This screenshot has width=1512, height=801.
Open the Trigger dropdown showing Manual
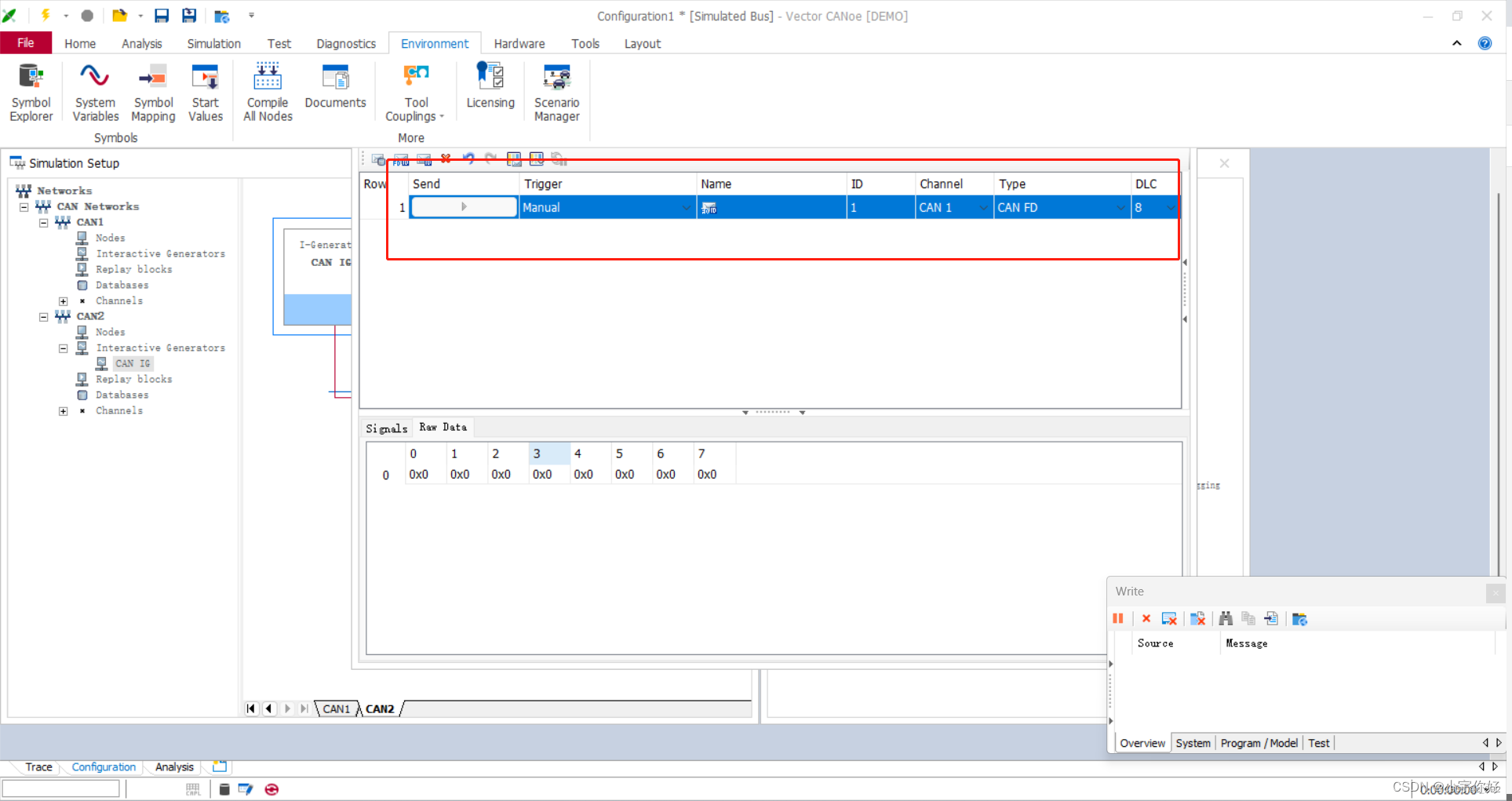coord(687,208)
